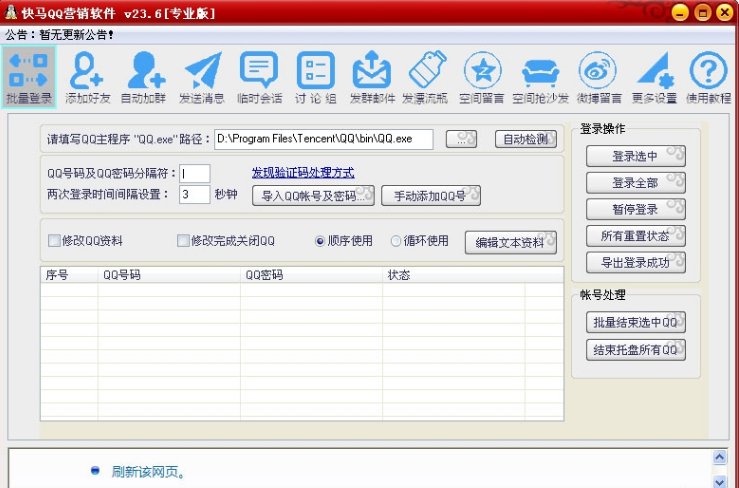Click the login interval seconds field
The image size is (739, 488).
coord(195,194)
